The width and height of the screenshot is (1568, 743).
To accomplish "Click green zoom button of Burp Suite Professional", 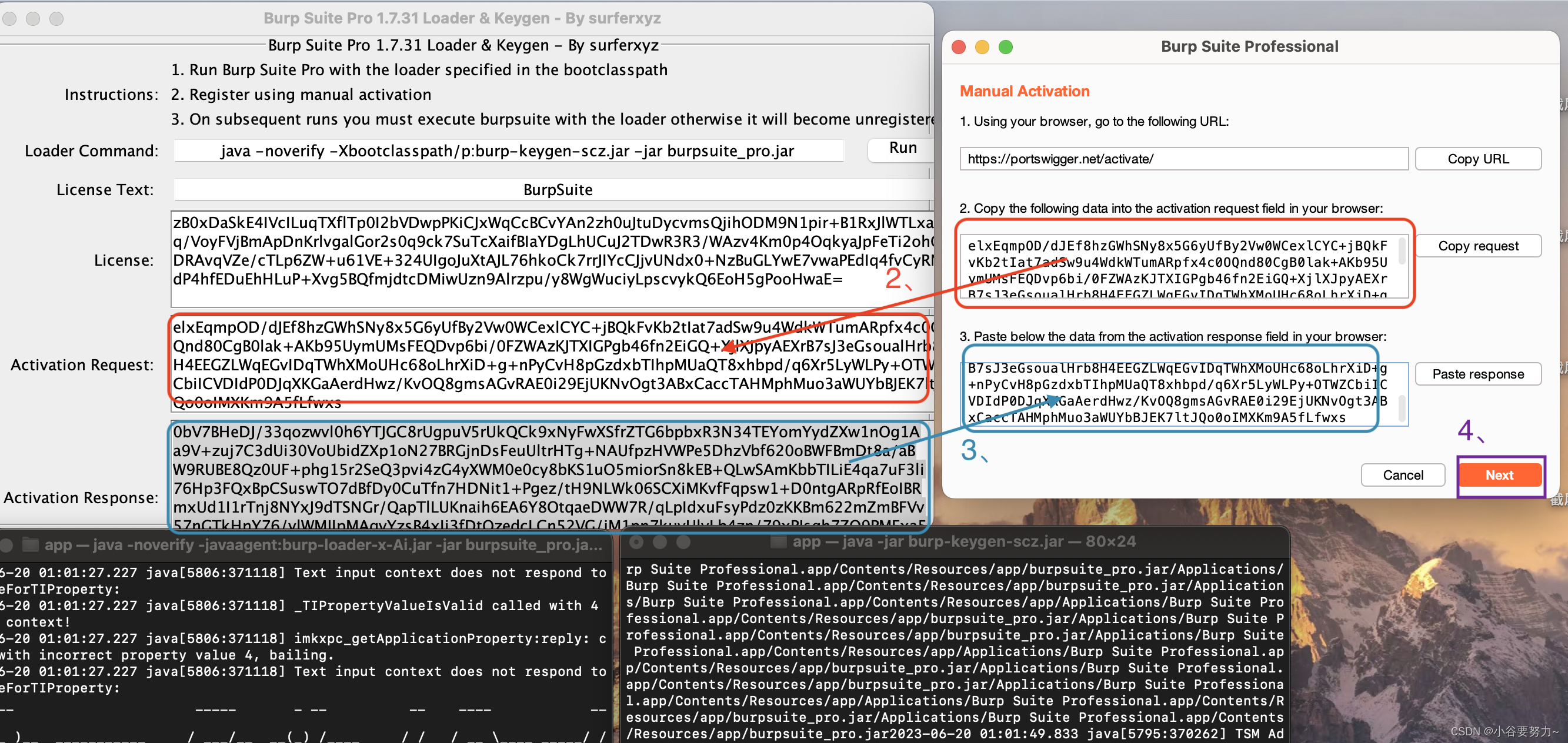I will 1006,47.
